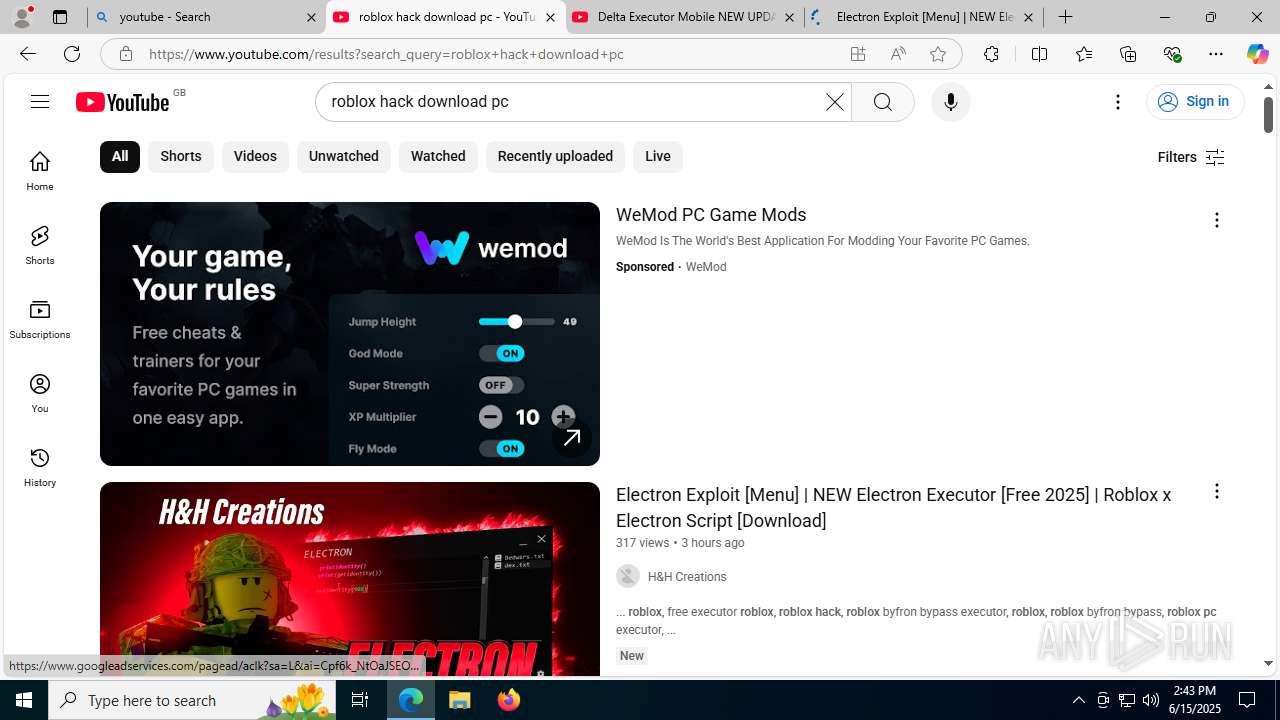Open tab actions menu icon
Viewport: 1280px width, 720px height.
tap(60, 17)
